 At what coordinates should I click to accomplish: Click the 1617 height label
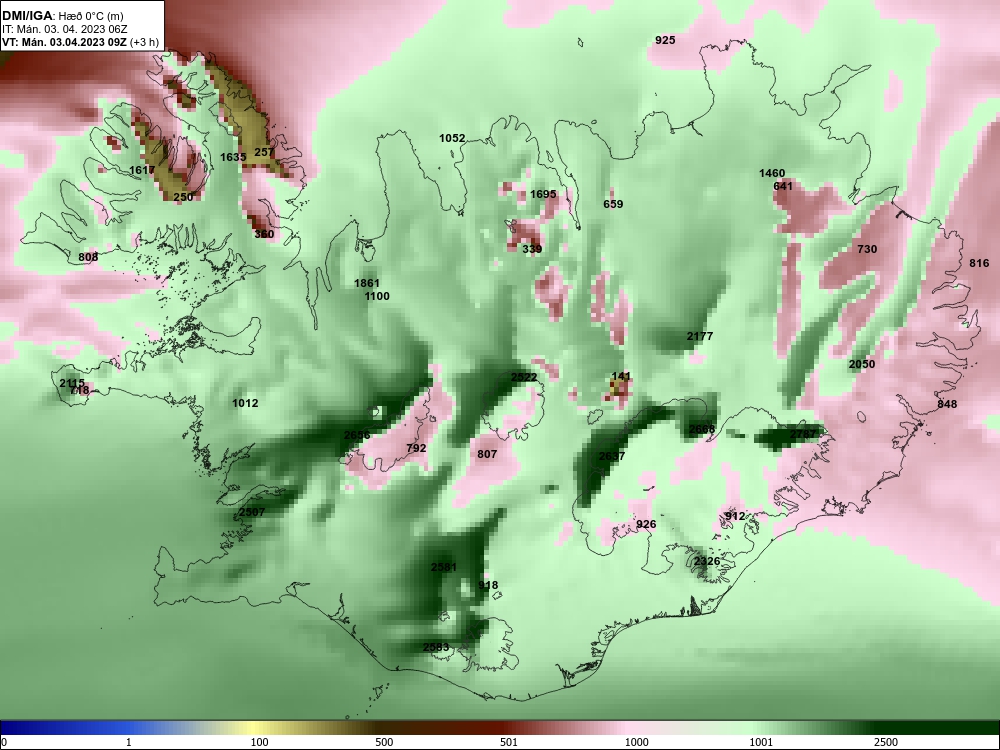coord(142,170)
